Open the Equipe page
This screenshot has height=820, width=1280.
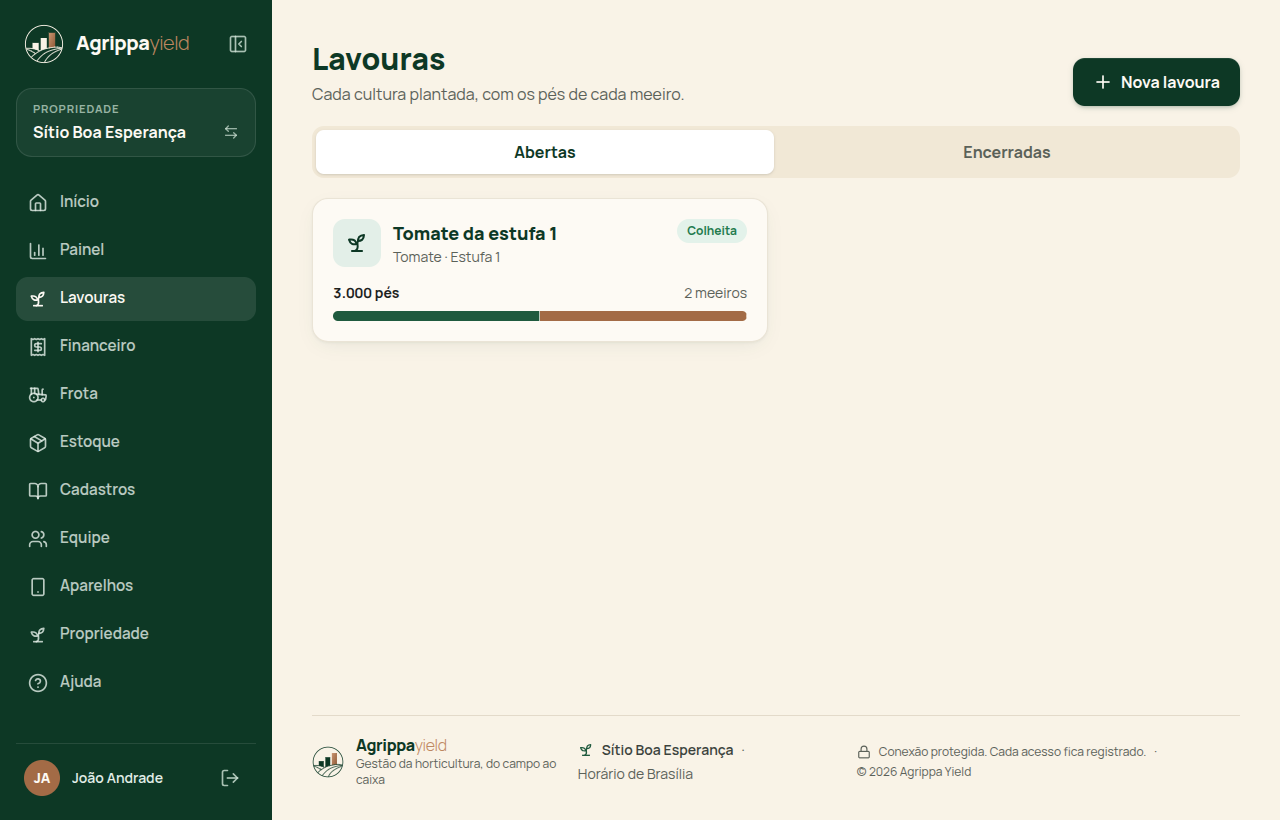pyautogui.click(x=136, y=538)
